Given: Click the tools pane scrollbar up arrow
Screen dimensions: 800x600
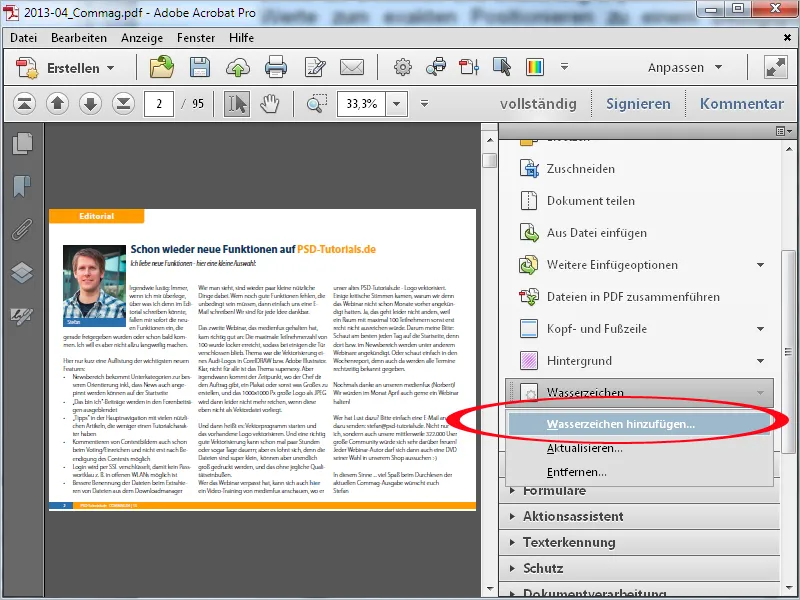Looking at the screenshot, I should (789, 149).
